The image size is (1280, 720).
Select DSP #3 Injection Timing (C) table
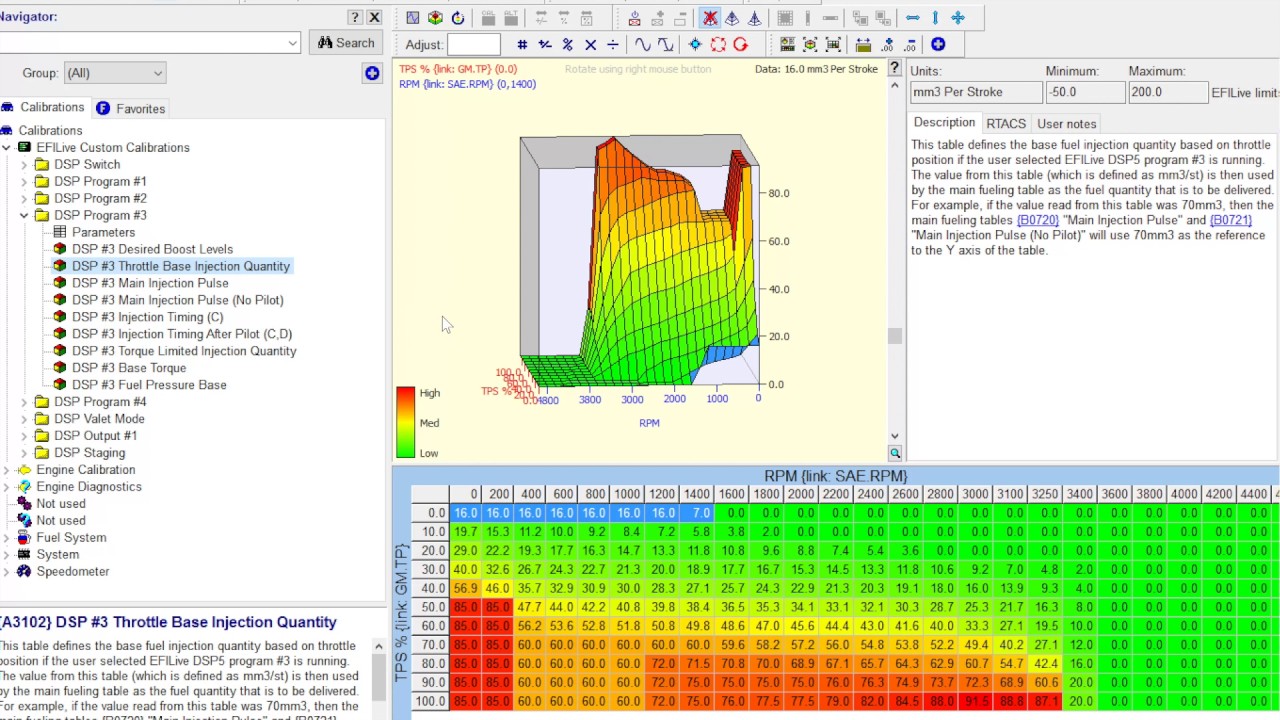(148, 317)
